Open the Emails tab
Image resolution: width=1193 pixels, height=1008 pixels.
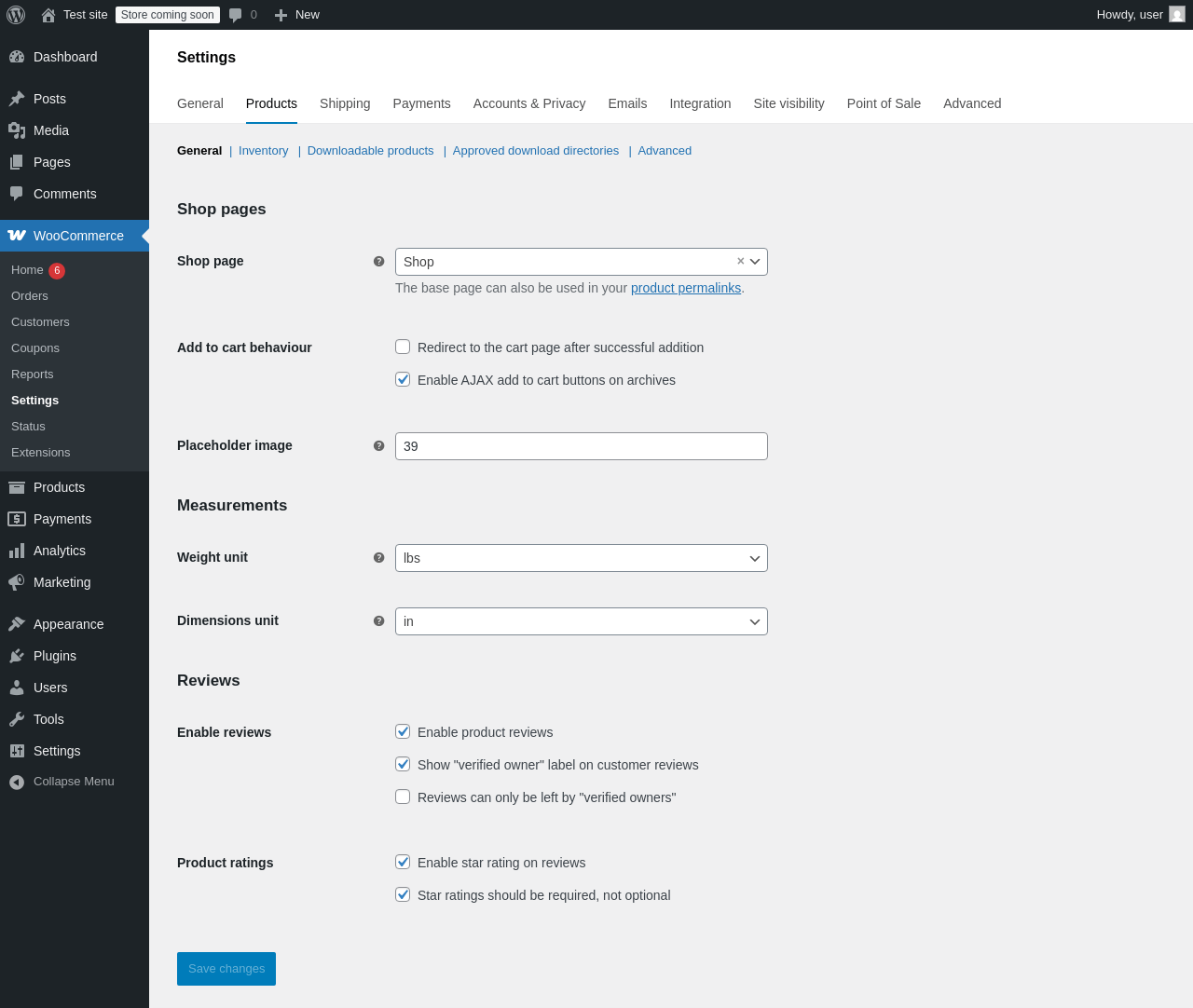point(627,103)
